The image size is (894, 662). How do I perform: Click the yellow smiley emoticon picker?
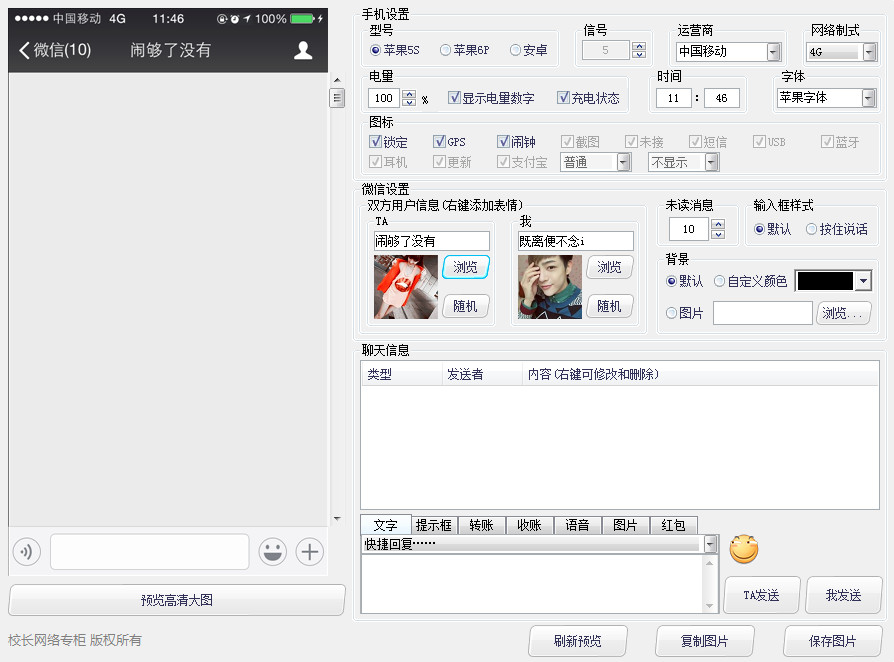click(x=744, y=548)
